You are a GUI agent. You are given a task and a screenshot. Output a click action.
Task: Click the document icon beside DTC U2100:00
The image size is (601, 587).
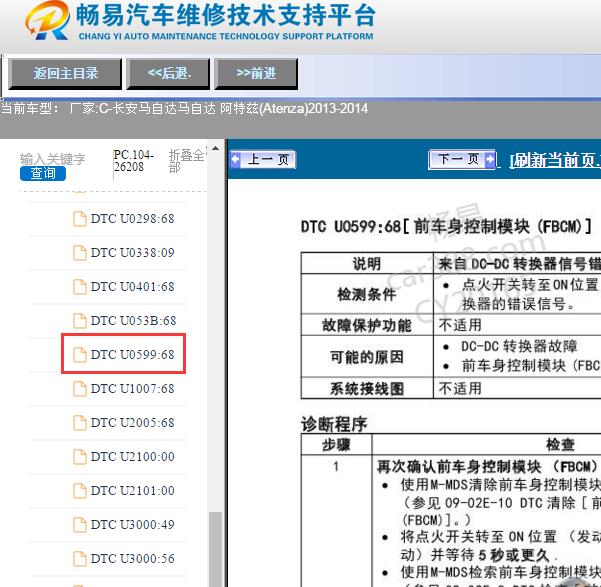80,457
